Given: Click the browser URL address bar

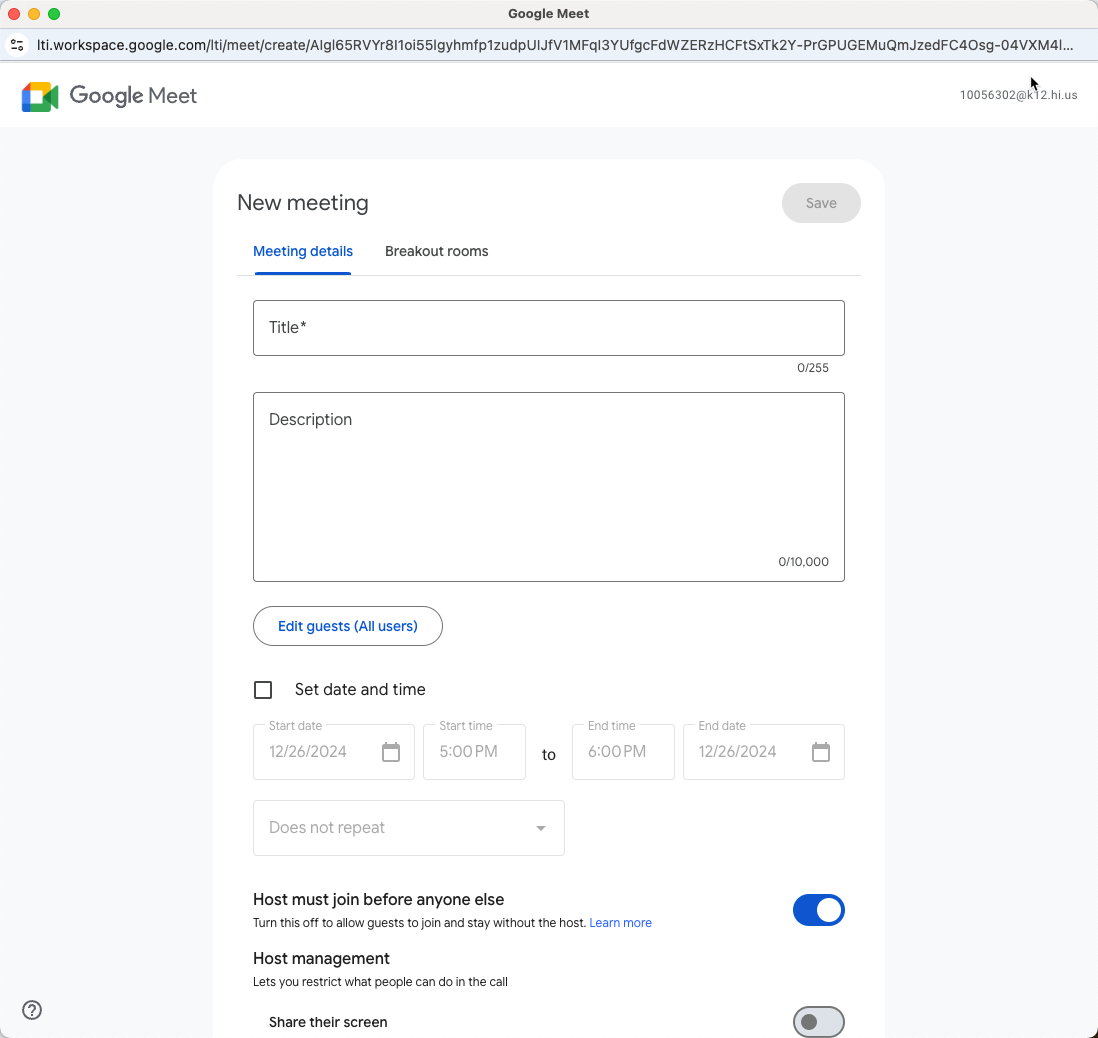Looking at the screenshot, I should 555,45.
